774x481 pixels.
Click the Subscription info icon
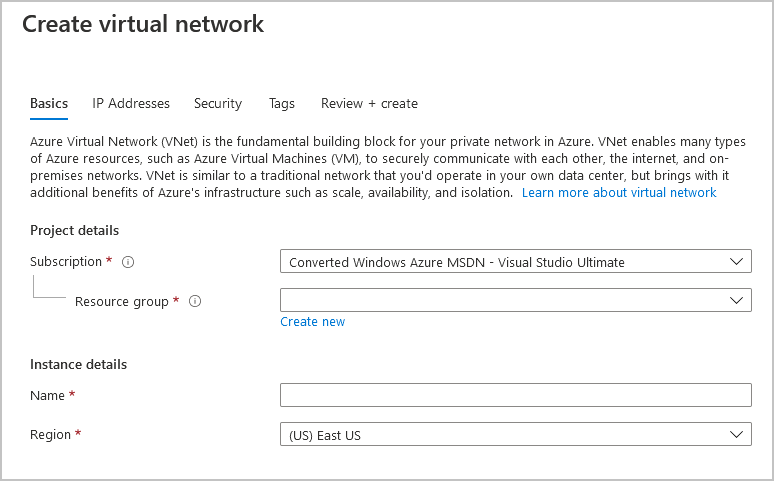pos(128,262)
